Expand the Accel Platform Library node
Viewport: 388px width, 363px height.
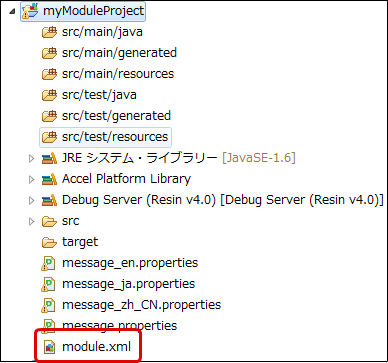(x=32, y=179)
